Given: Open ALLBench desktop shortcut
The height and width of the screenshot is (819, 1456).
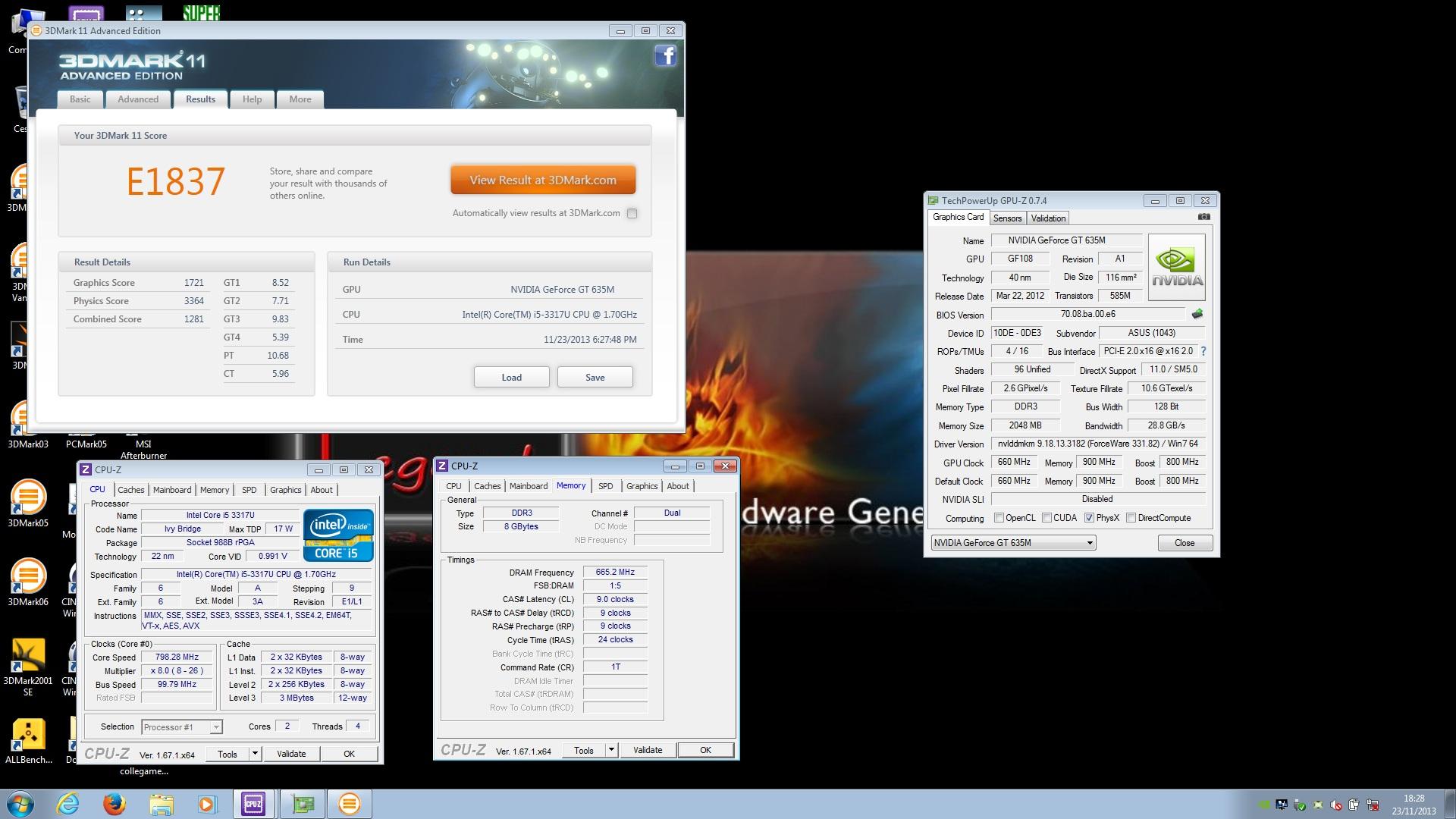Looking at the screenshot, I should pos(28,741).
